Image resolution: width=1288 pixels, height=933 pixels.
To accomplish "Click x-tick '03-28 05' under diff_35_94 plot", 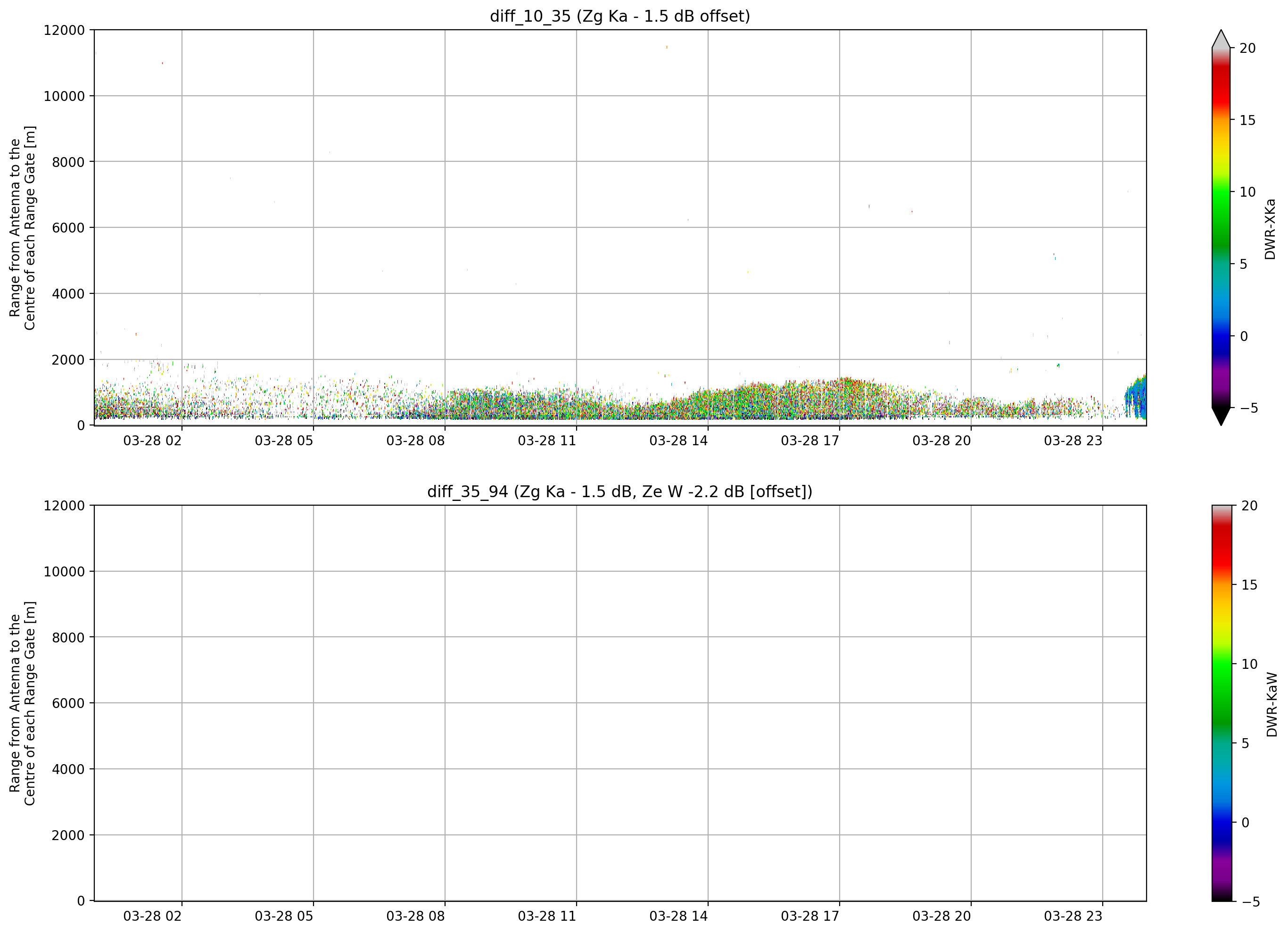I will (284, 916).
